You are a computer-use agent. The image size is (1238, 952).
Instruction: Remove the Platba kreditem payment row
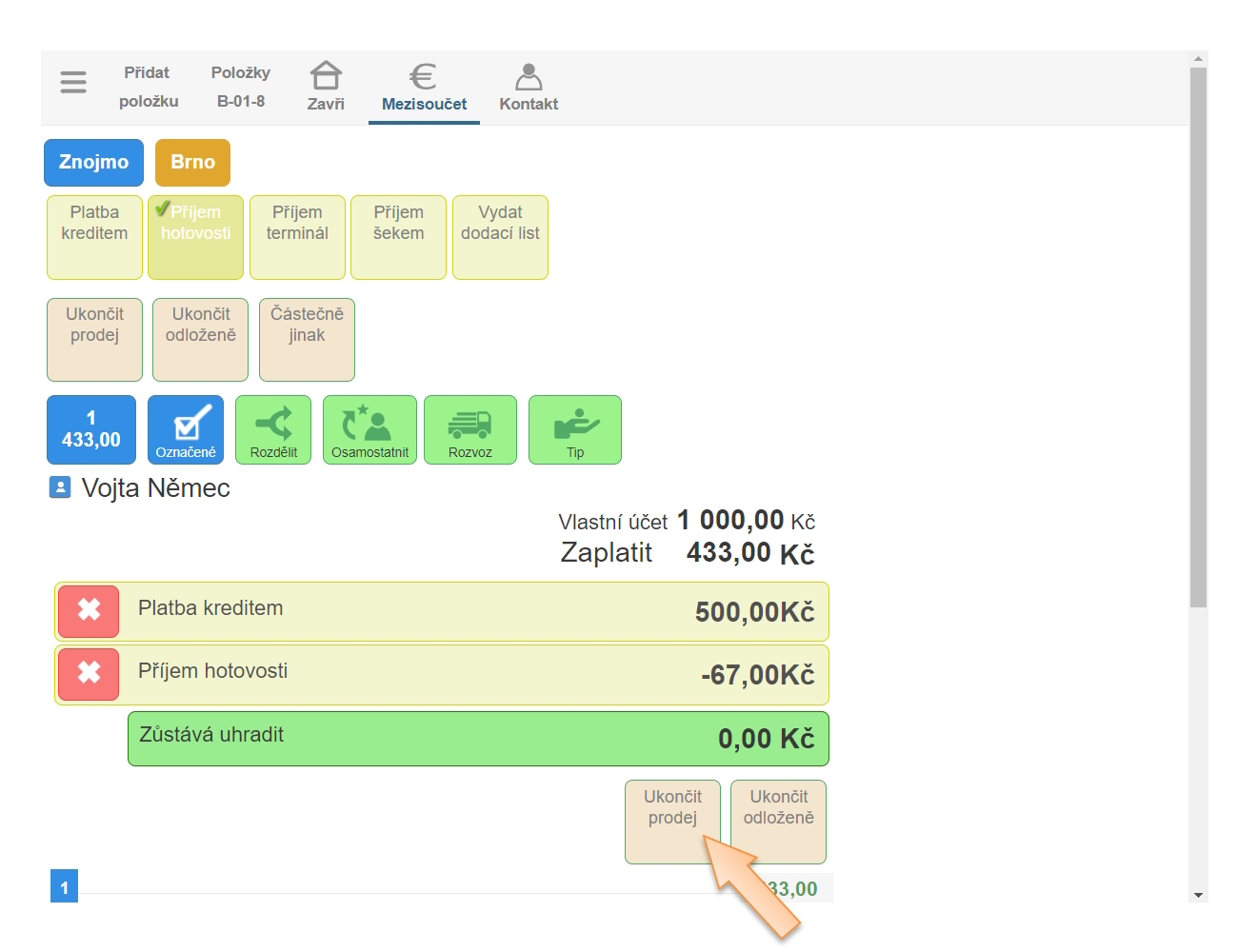[x=89, y=611]
